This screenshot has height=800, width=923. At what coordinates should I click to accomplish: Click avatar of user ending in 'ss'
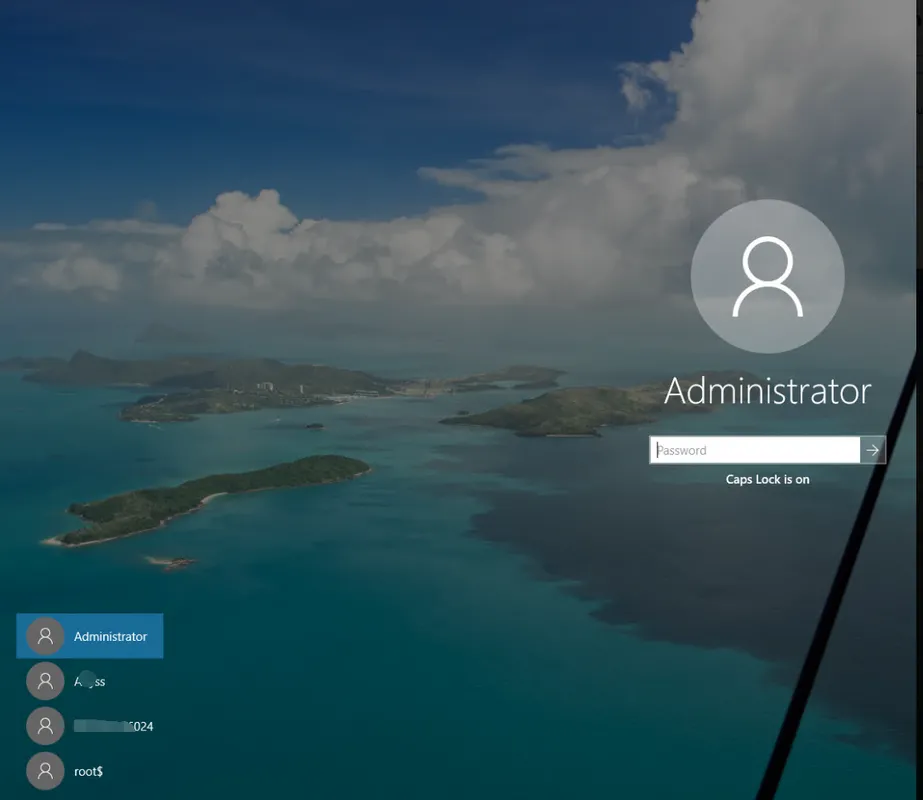pyautogui.click(x=44, y=681)
